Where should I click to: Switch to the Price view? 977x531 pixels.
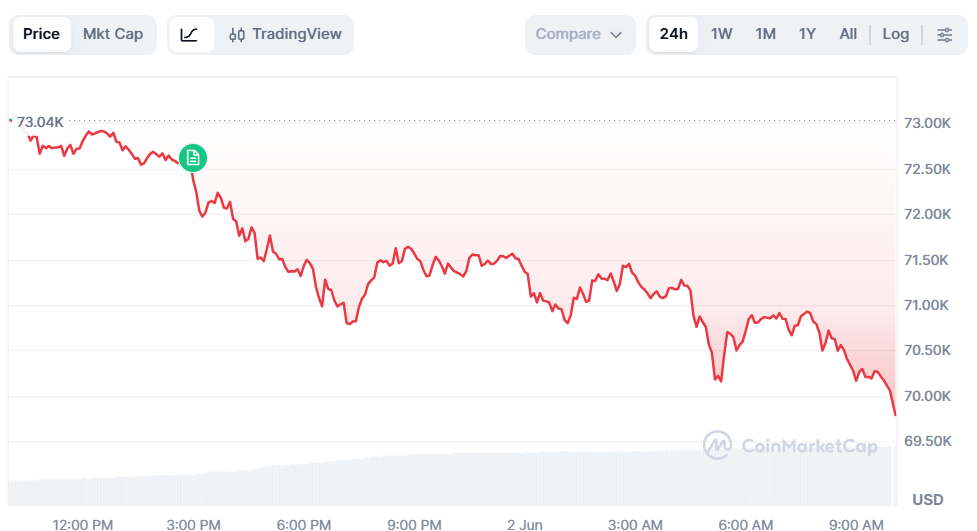pyautogui.click(x=41, y=34)
